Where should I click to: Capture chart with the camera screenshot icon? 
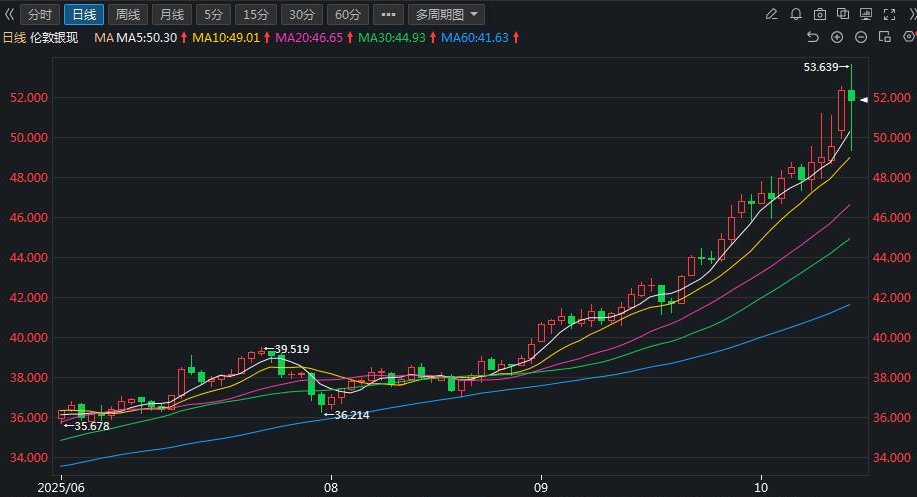tap(819, 15)
